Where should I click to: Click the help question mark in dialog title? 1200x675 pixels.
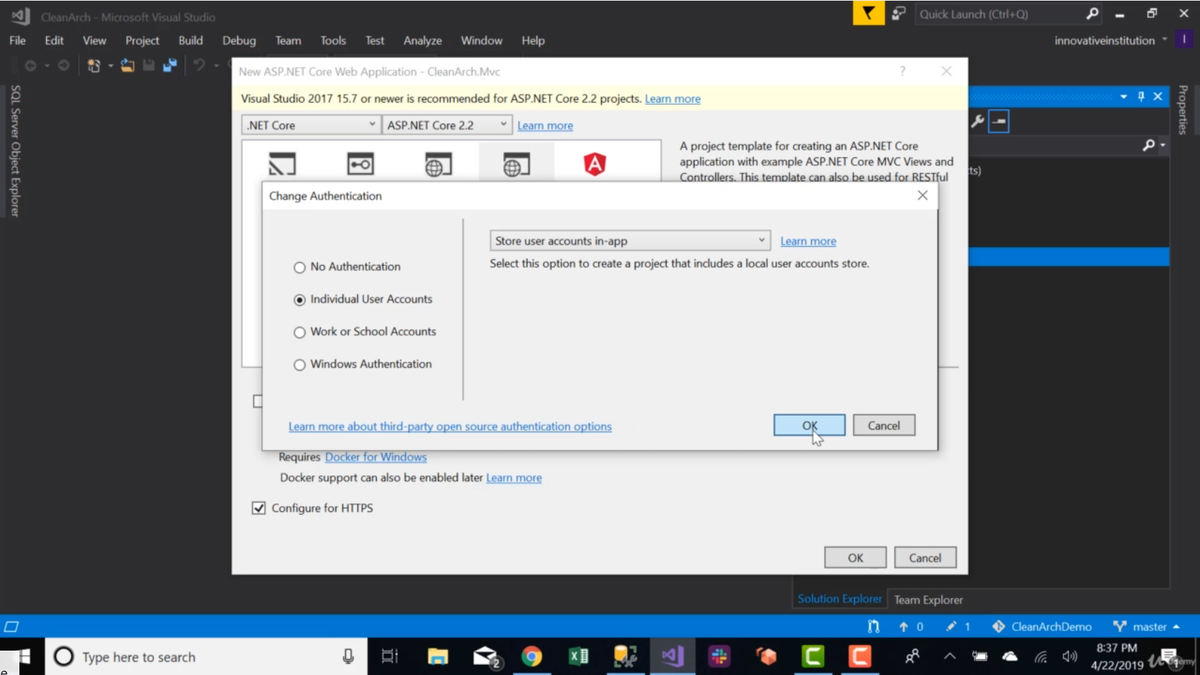pos(902,71)
